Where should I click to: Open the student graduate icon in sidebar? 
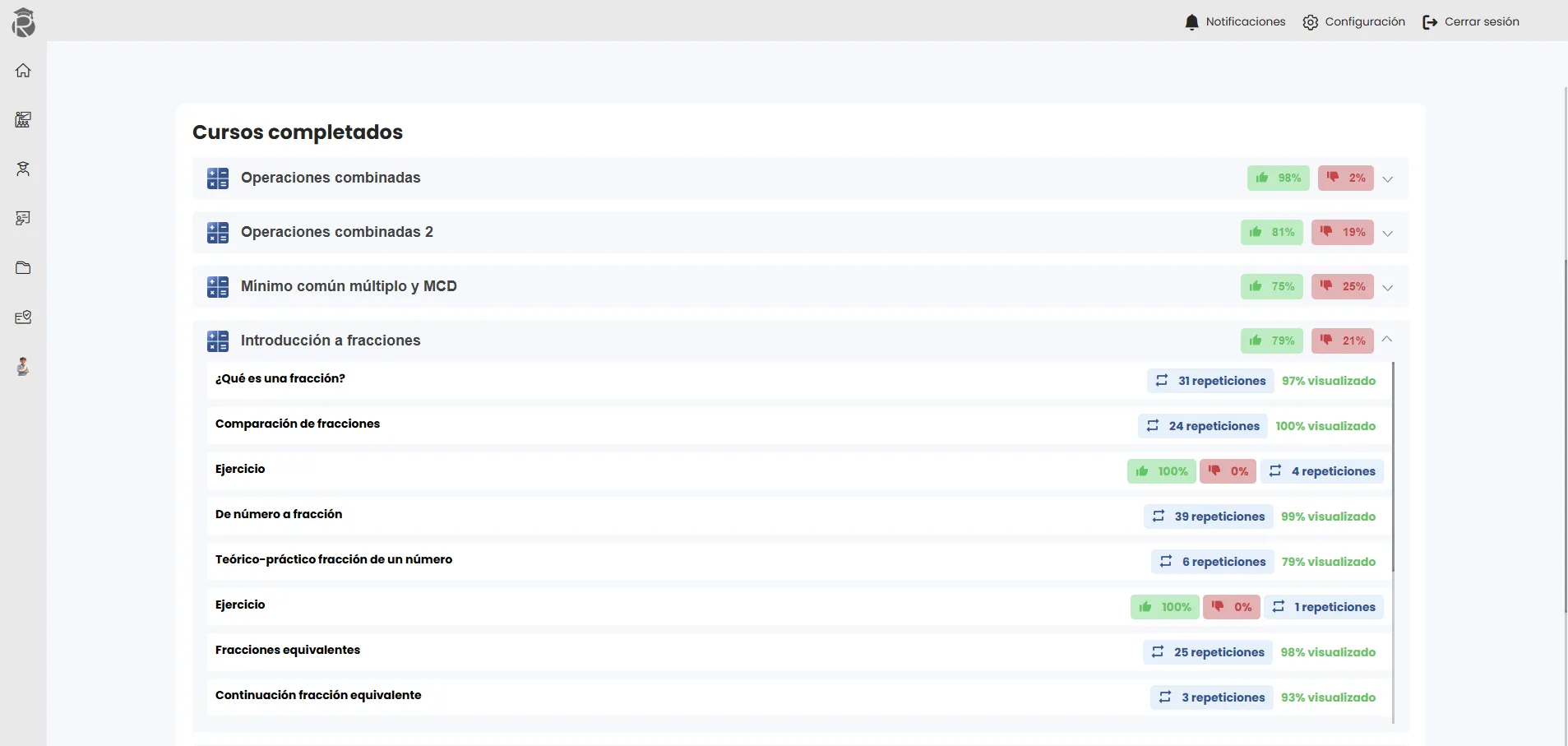click(x=23, y=169)
